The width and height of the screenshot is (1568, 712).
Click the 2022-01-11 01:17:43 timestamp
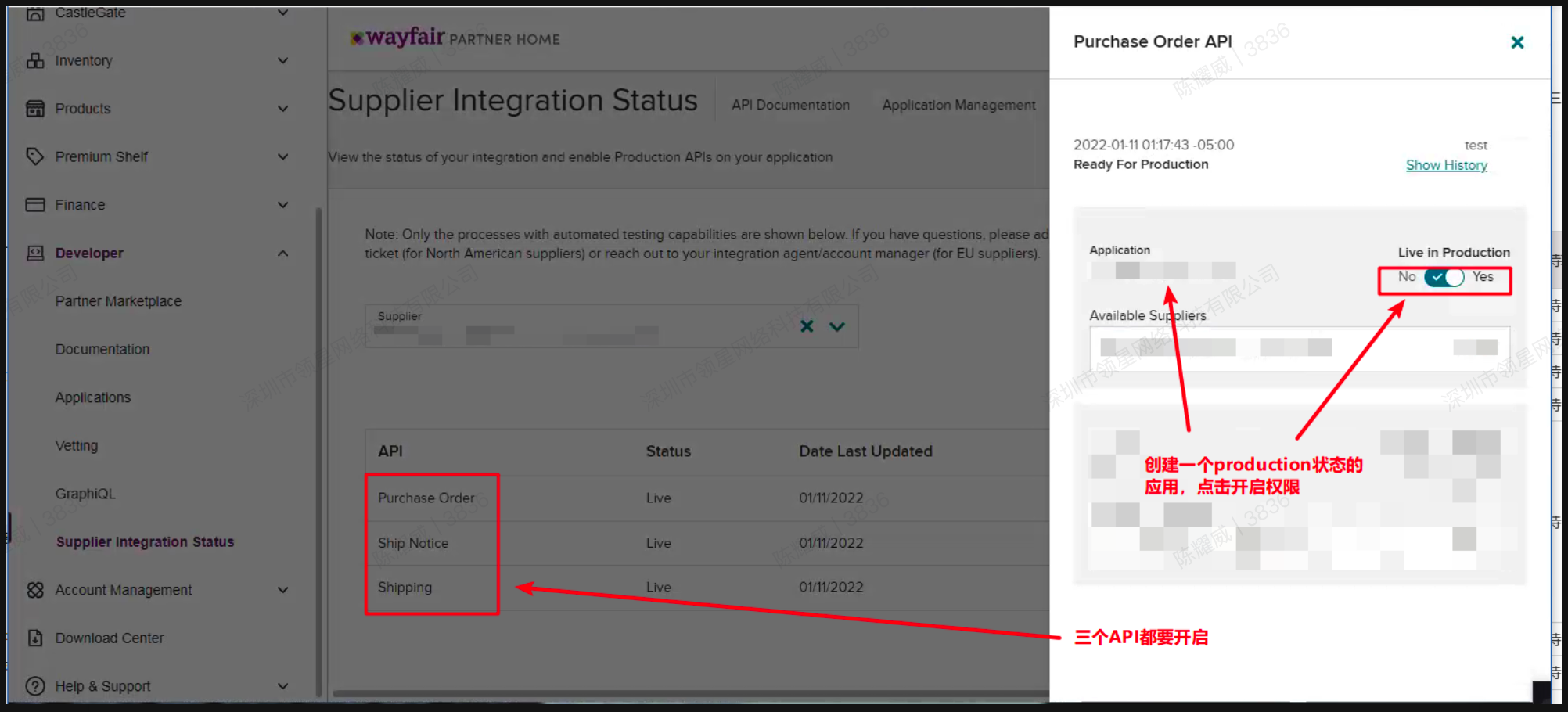[x=1153, y=145]
